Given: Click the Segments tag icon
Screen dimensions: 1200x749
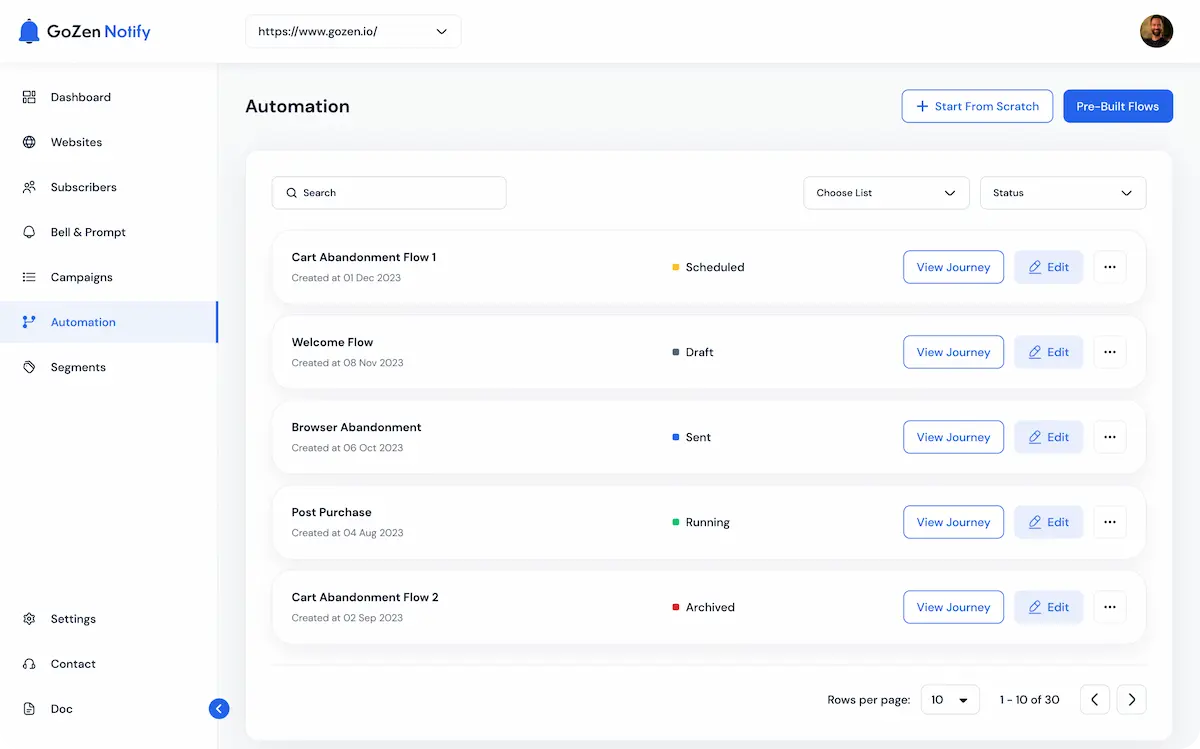Looking at the screenshot, I should tap(29, 367).
